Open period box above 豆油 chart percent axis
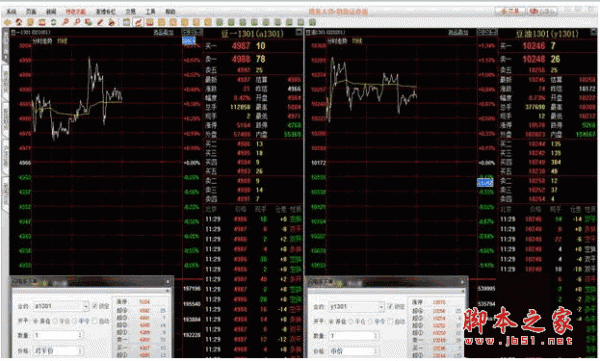 pyautogui.click(x=487, y=32)
